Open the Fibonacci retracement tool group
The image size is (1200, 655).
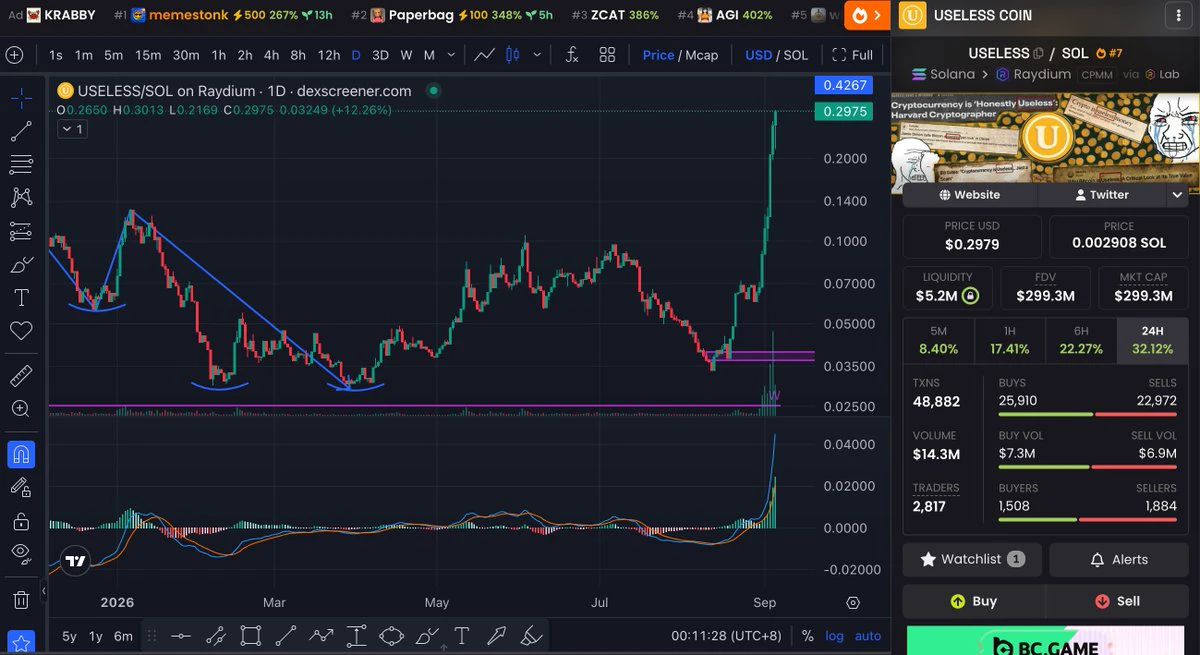(x=22, y=164)
